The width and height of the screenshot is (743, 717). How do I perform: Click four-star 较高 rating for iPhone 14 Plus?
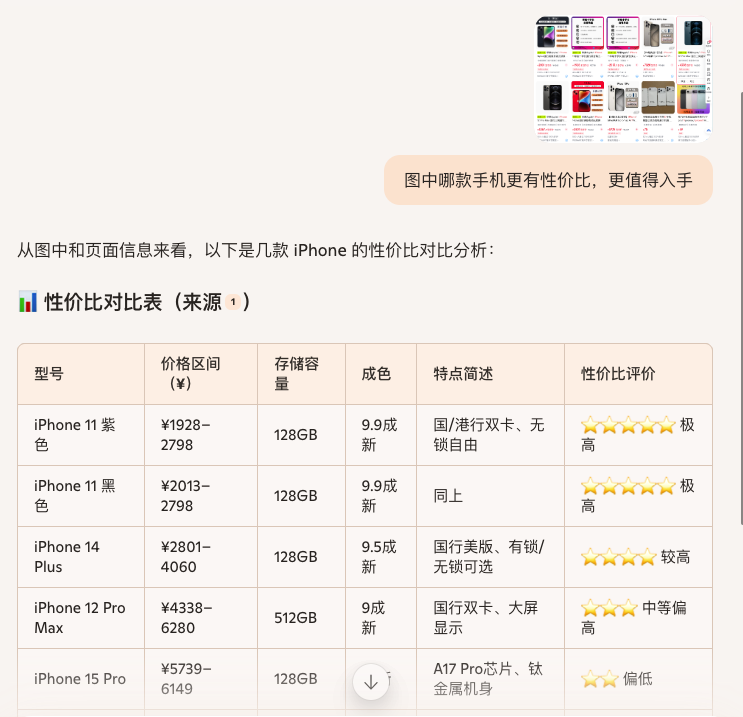tap(638, 557)
